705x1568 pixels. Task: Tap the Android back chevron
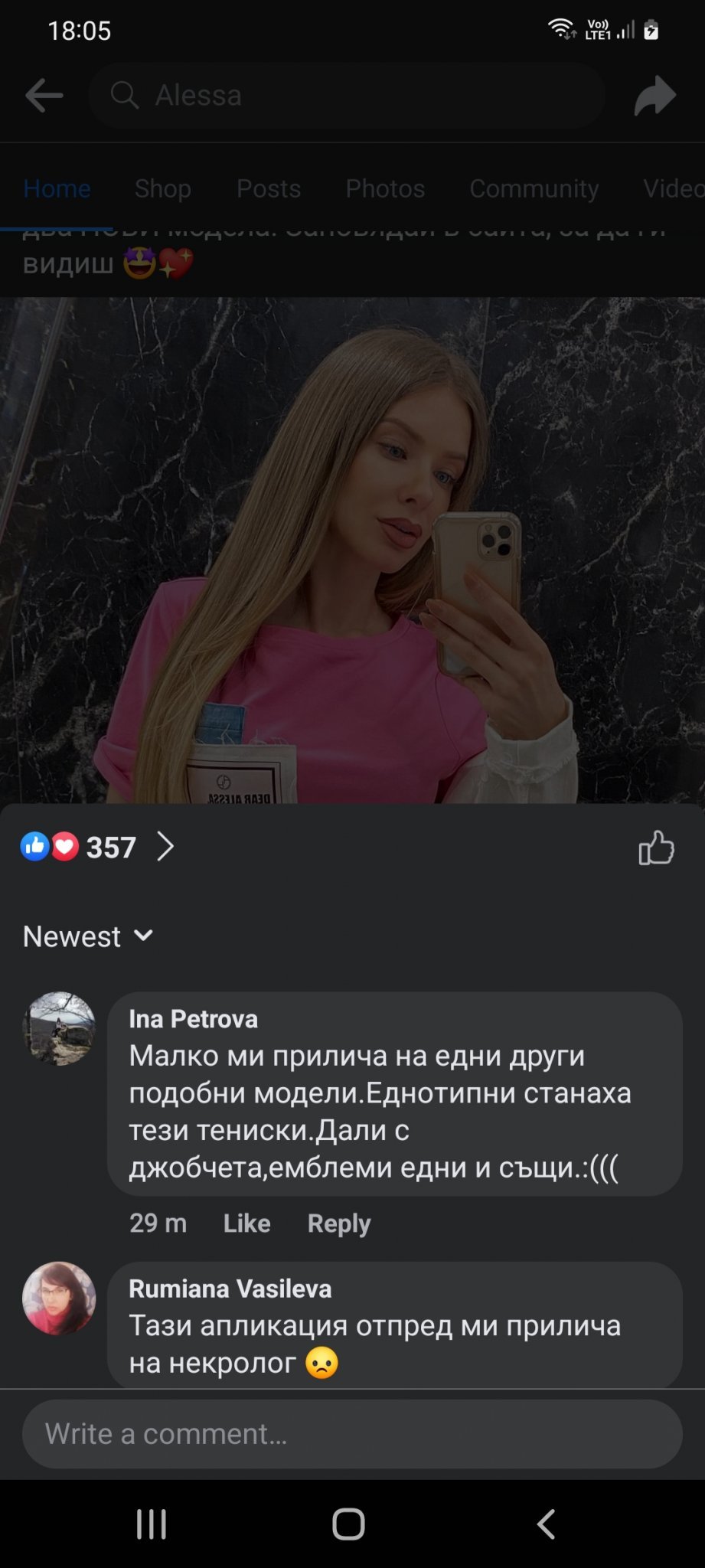tap(546, 1524)
